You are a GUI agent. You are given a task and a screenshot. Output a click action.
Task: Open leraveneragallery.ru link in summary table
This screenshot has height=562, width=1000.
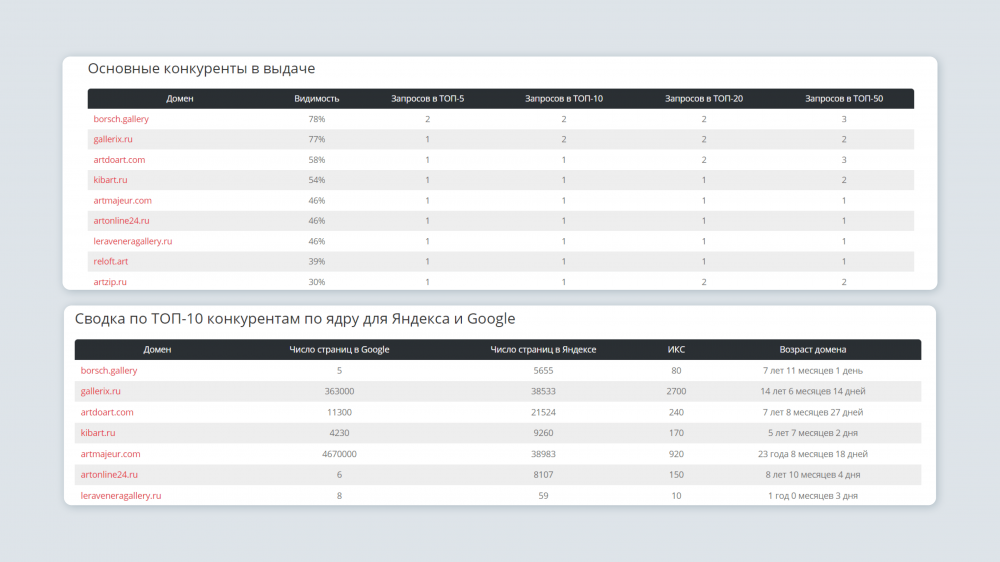[x=121, y=496]
